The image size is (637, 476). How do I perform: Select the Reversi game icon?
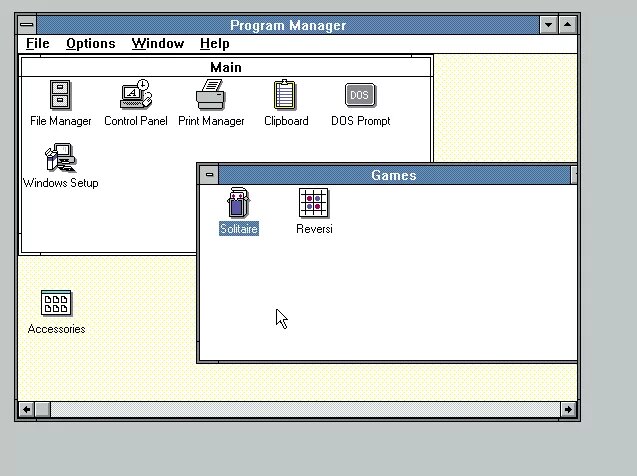[314, 203]
